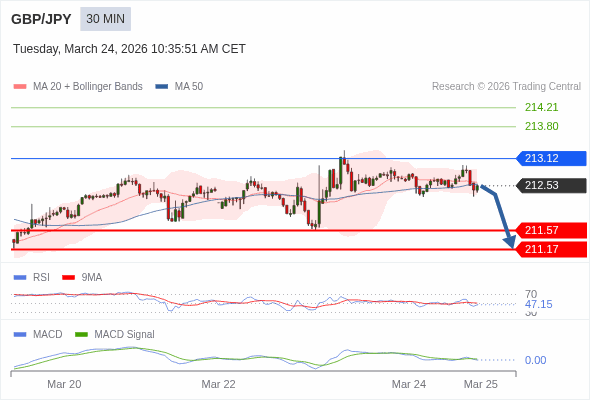Click the MA 20 + Bollinger Bands legend label
This screenshot has height=400, width=590.
[88, 87]
